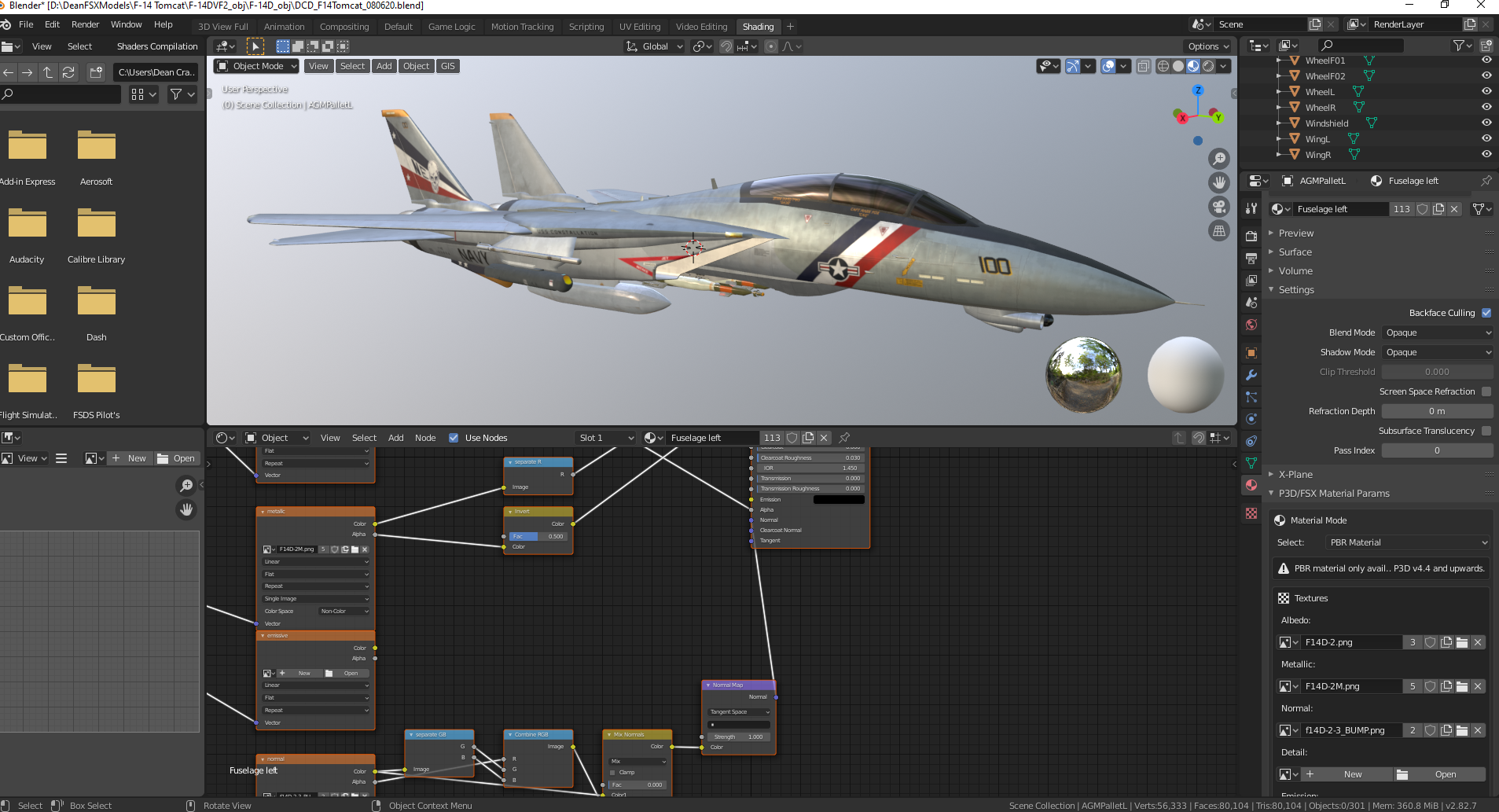Click the Add button in viewport header
1499x812 pixels.
[x=384, y=66]
